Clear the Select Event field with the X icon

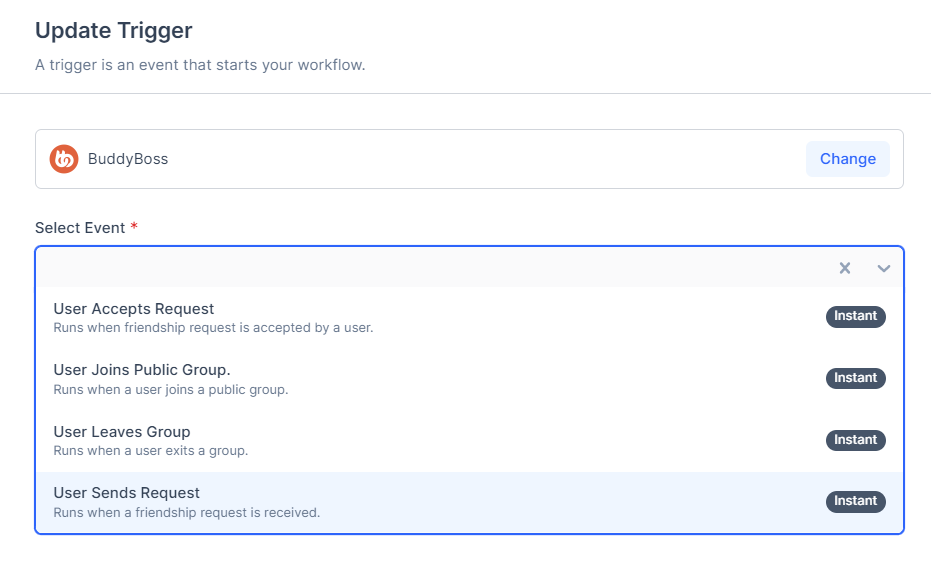pyautogui.click(x=845, y=268)
